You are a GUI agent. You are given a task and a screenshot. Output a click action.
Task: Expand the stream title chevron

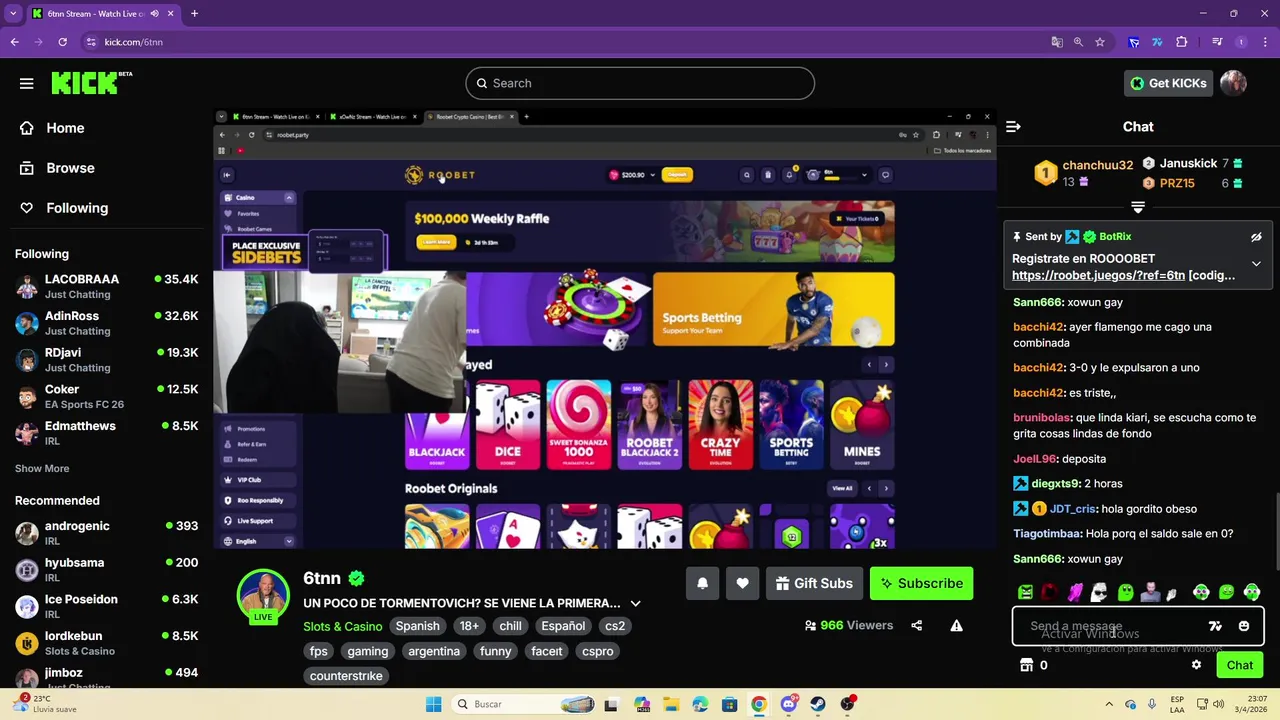click(x=635, y=603)
